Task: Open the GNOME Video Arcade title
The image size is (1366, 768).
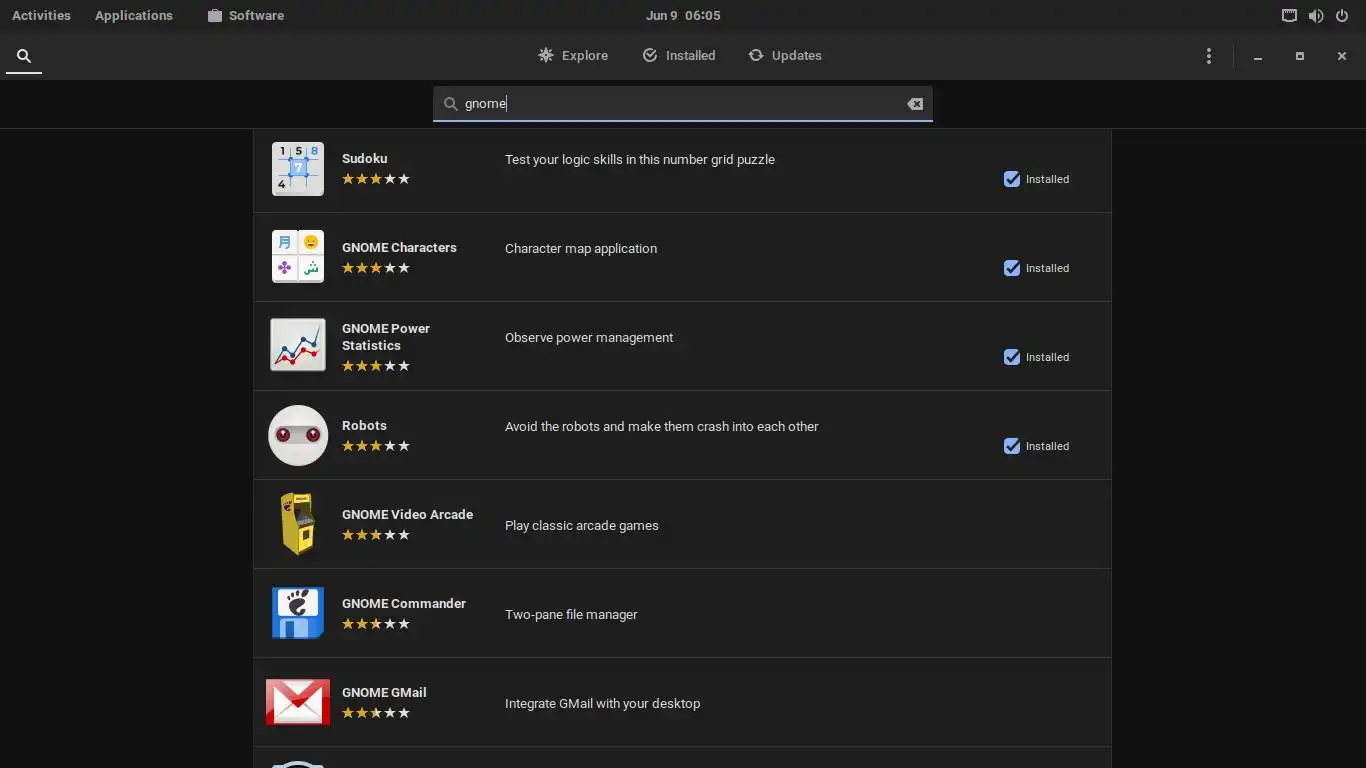Action: click(x=407, y=515)
